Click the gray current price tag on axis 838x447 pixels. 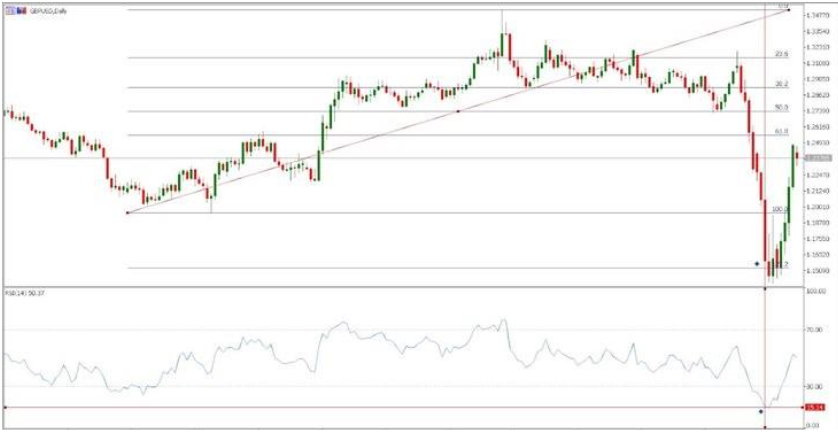817,158
